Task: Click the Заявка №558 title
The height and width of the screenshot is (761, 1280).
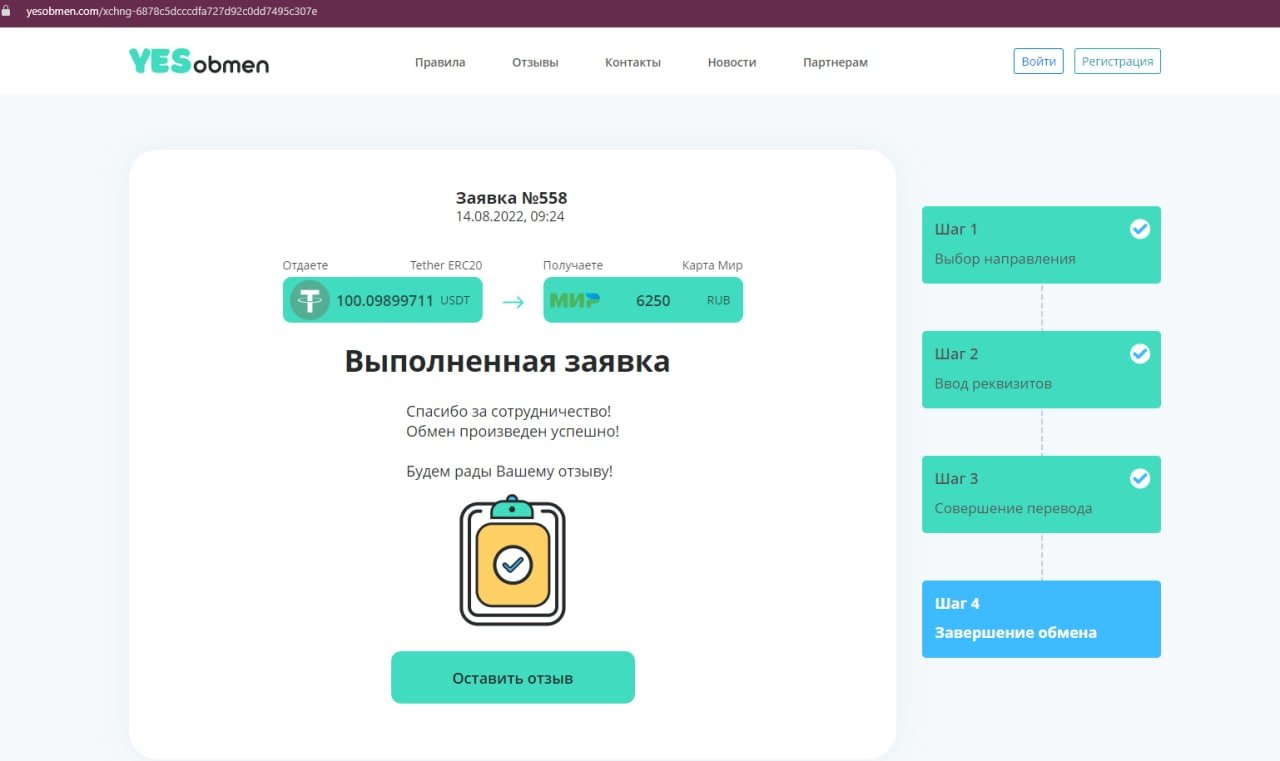Action: point(512,198)
